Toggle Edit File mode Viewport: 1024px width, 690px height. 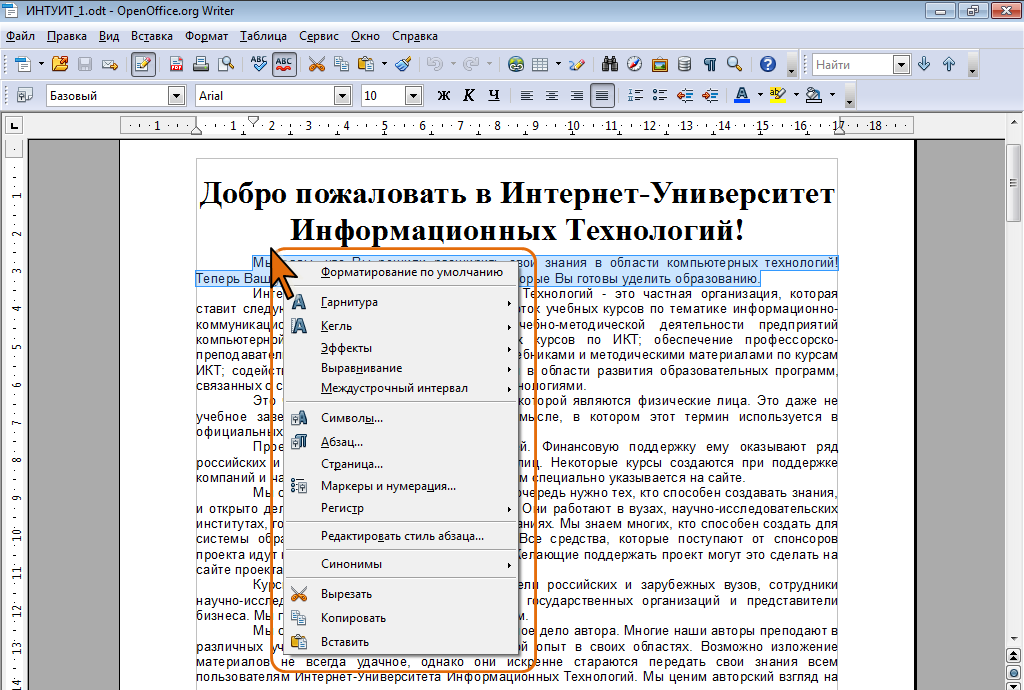143,64
